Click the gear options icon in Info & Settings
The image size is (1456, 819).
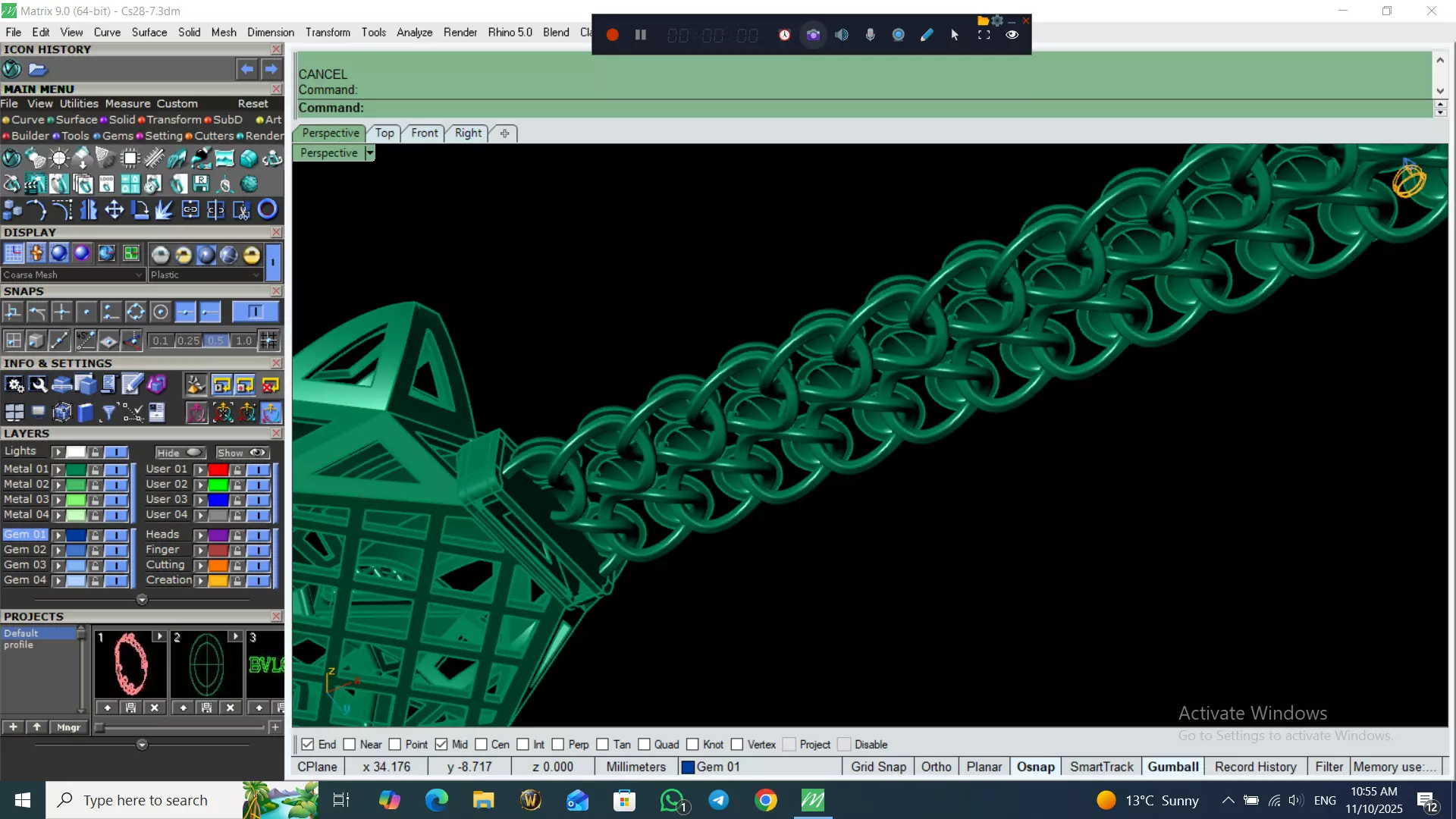[x=14, y=385]
